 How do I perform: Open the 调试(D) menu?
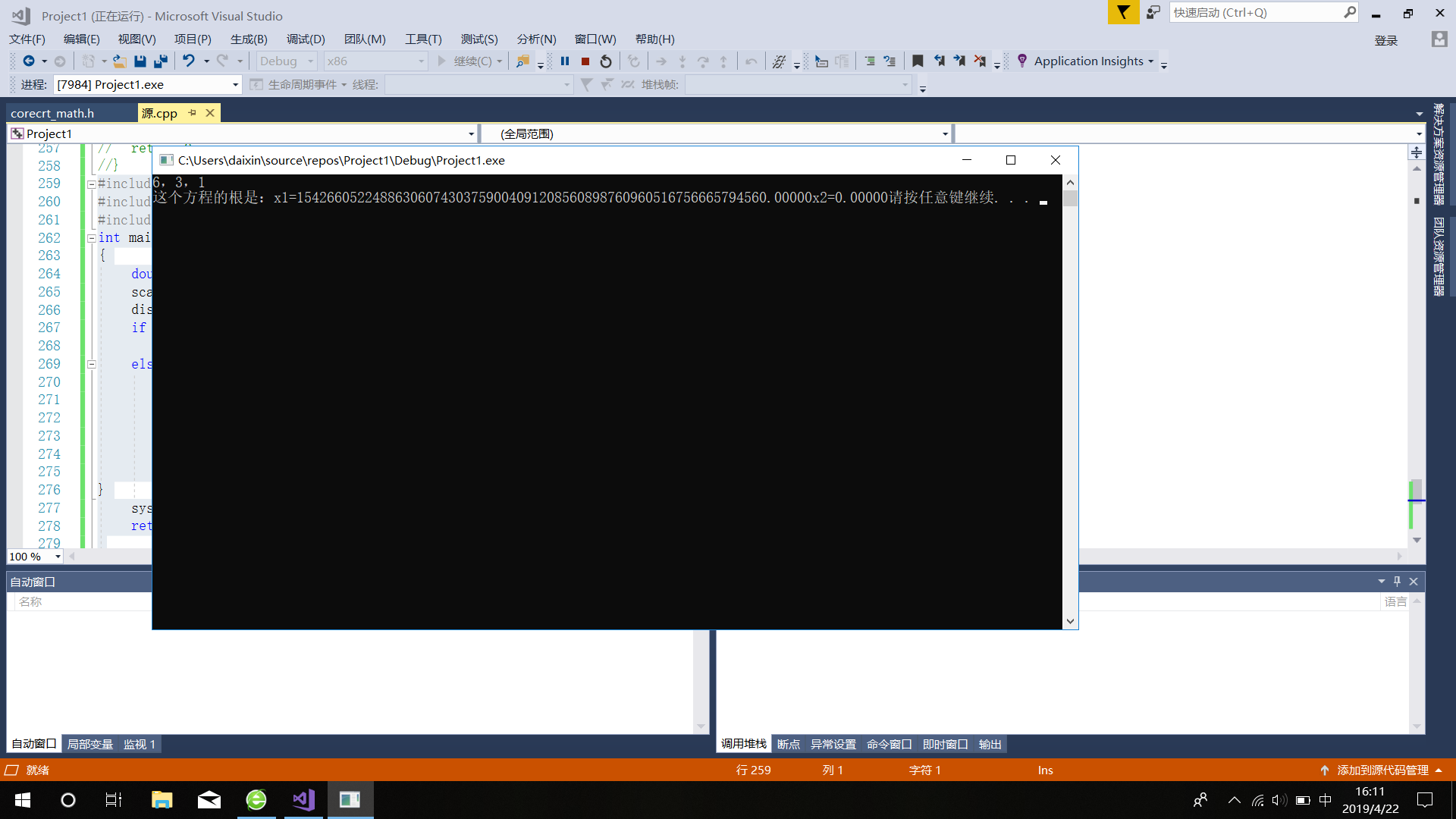(306, 39)
